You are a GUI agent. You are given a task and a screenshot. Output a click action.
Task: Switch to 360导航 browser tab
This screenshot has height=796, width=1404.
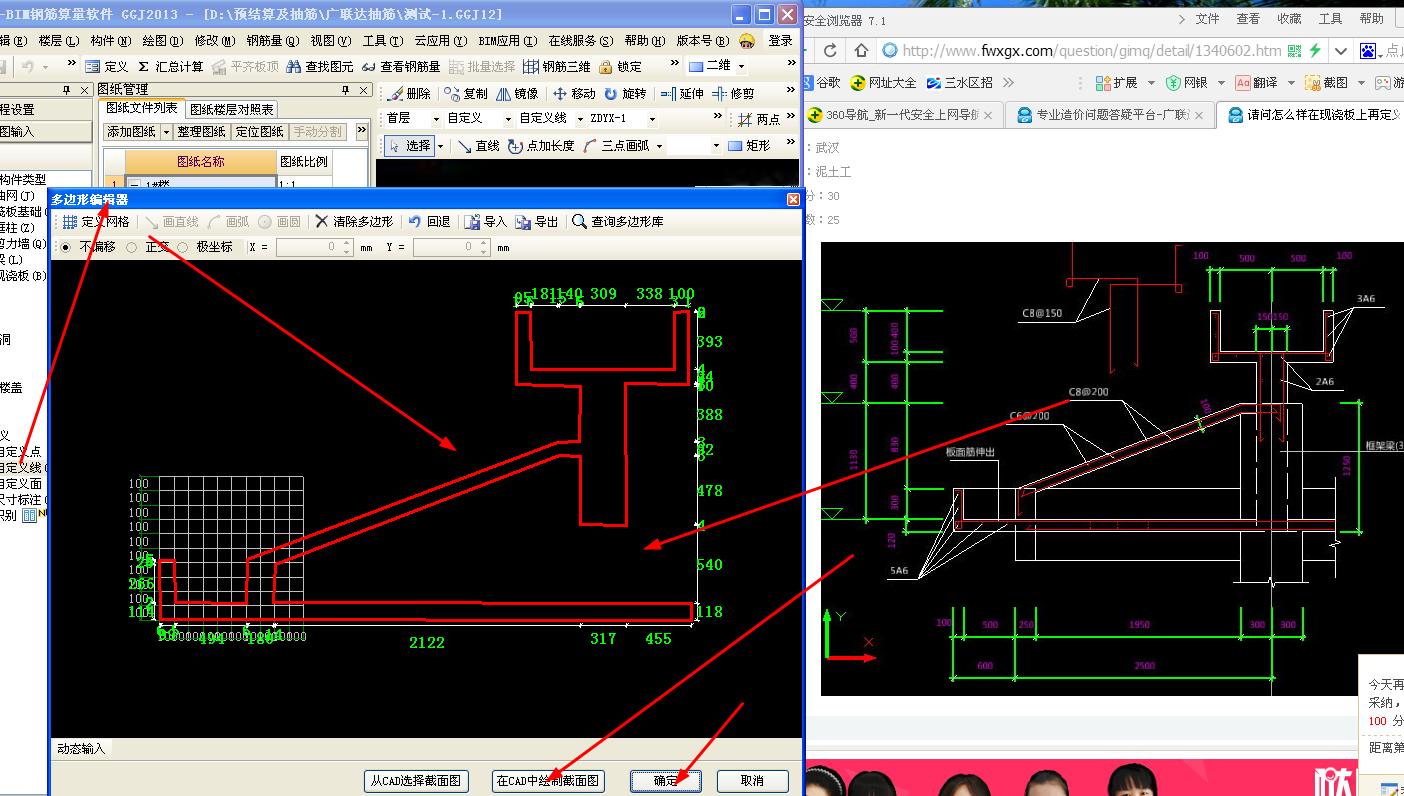(x=902, y=115)
